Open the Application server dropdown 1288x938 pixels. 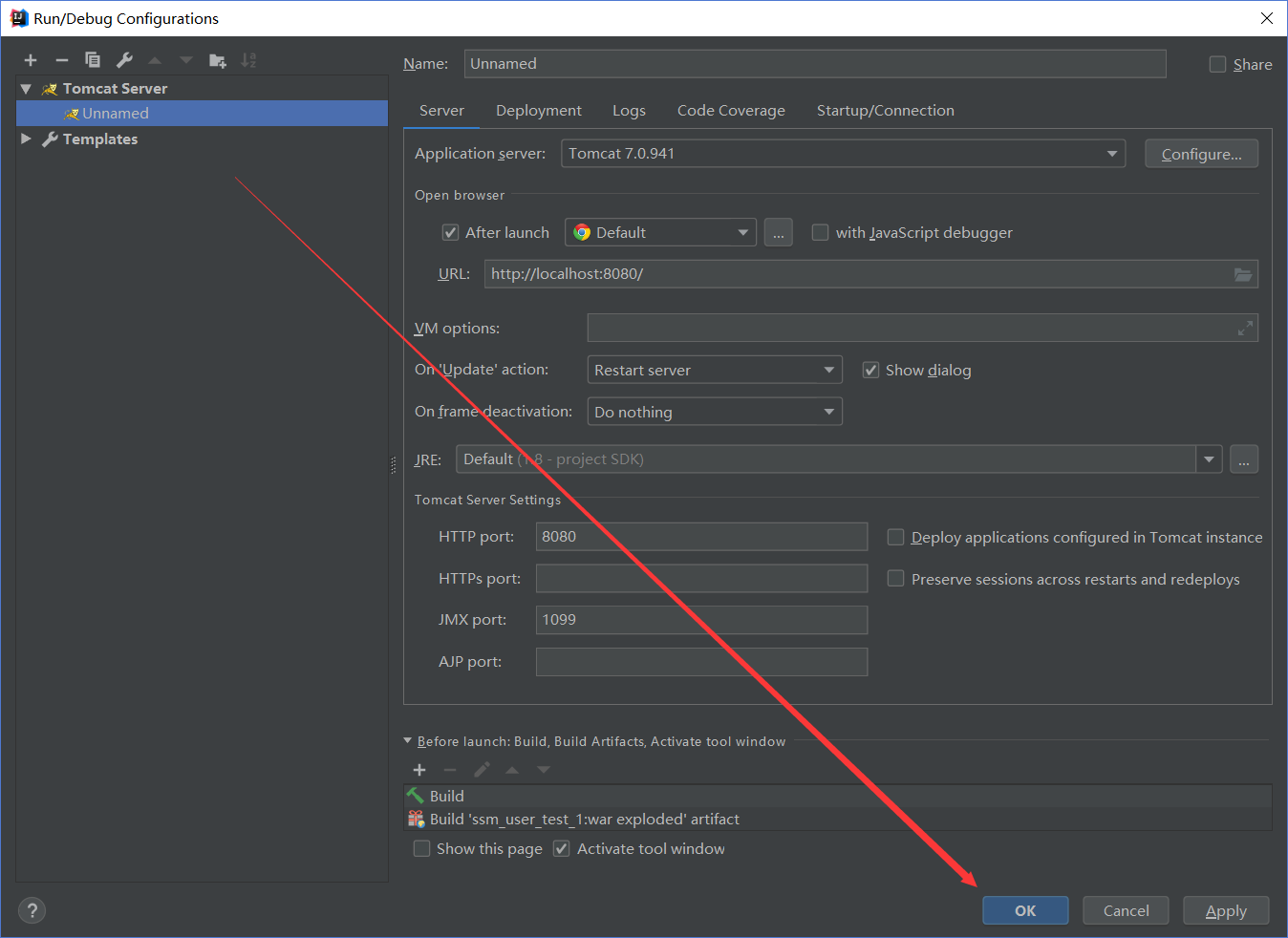[x=843, y=154]
